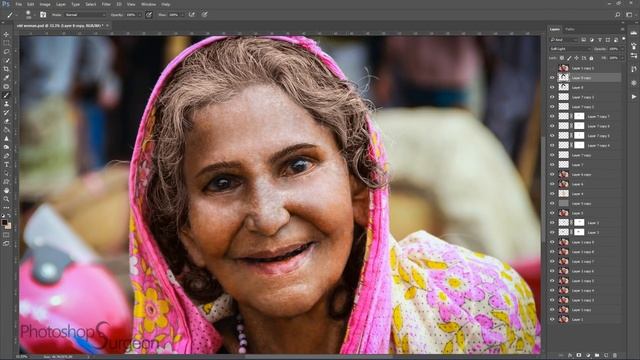The height and width of the screenshot is (360, 640).
Task: Swap foreground and background colors
Action: (9, 216)
